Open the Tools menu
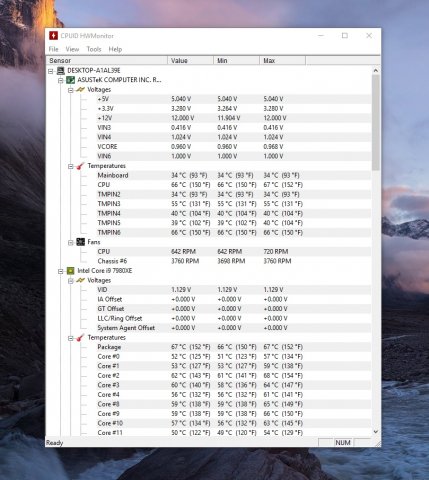This screenshot has width=429, height=480. (94, 49)
